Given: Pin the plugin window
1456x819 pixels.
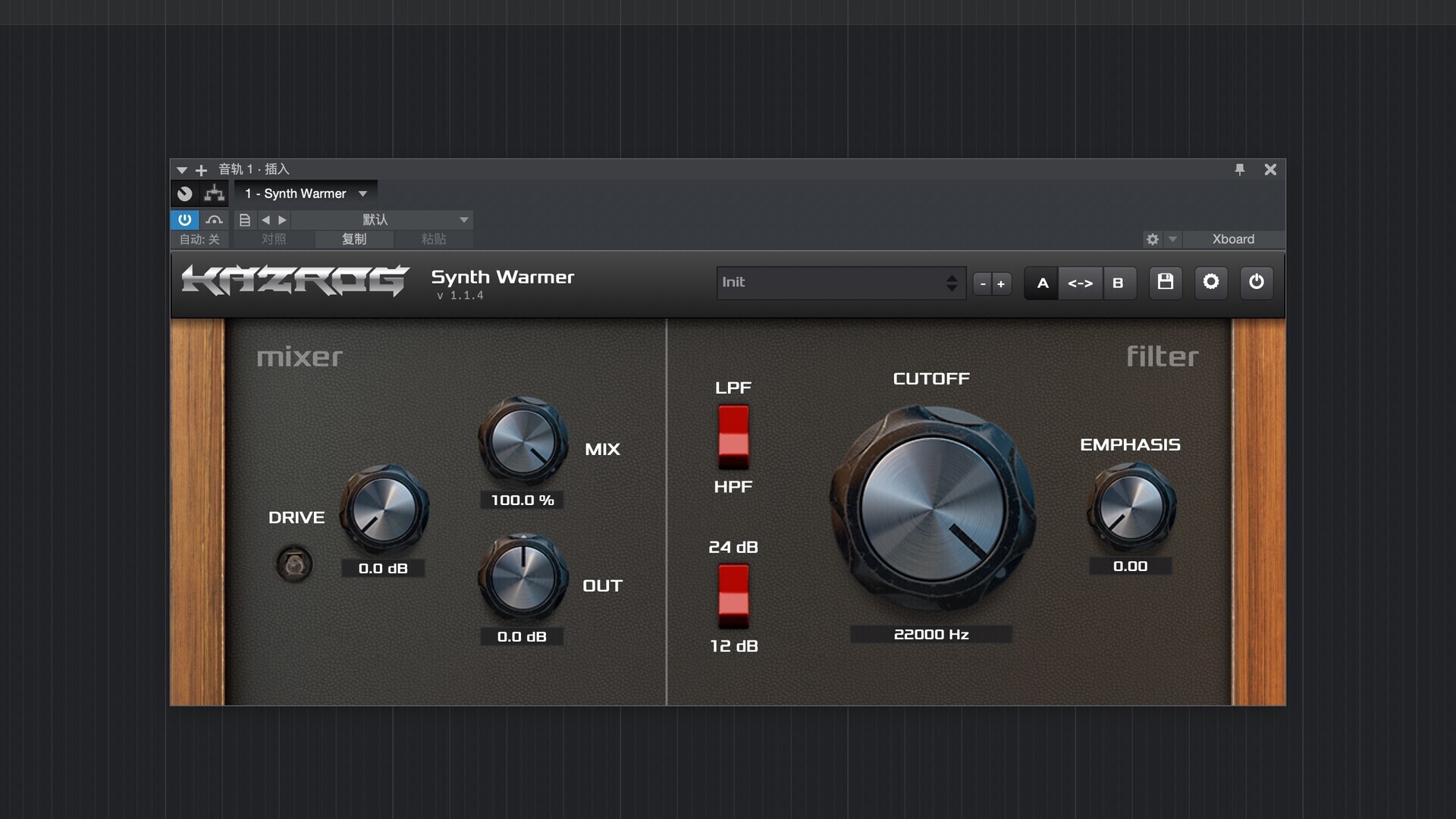Looking at the screenshot, I should coord(1240,169).
